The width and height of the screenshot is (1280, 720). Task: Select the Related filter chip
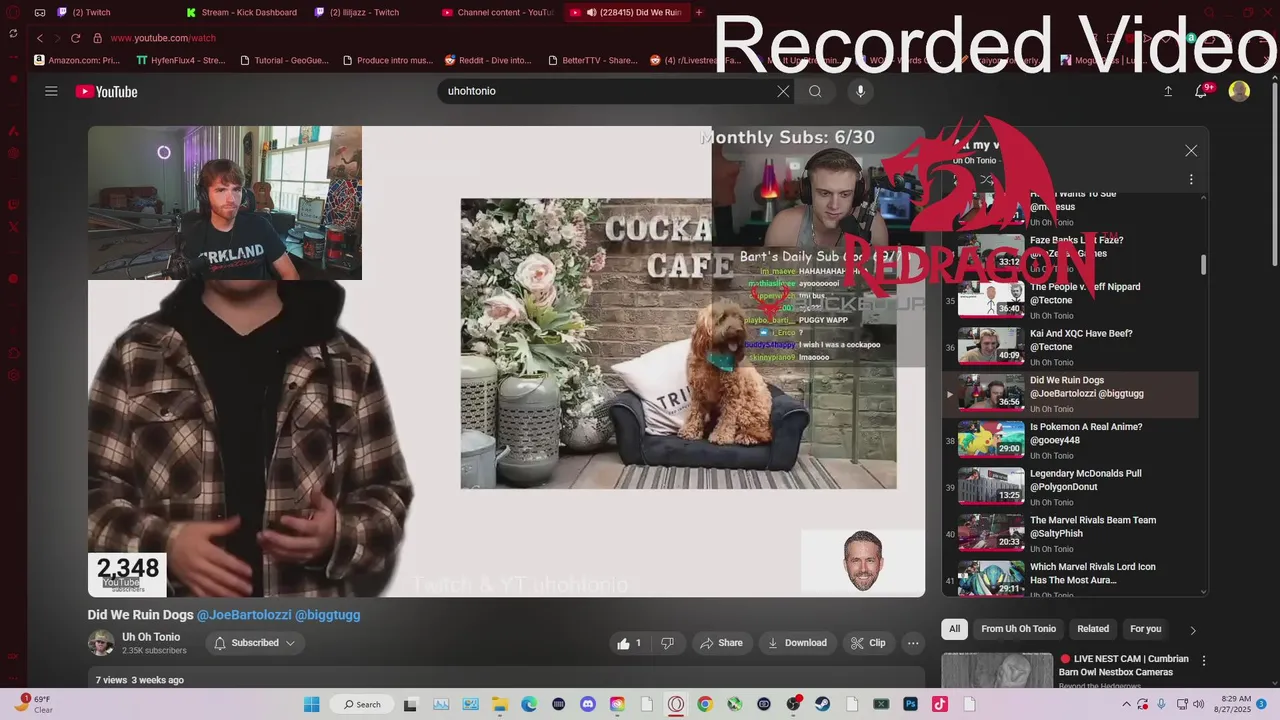[x=1093, y=629]
